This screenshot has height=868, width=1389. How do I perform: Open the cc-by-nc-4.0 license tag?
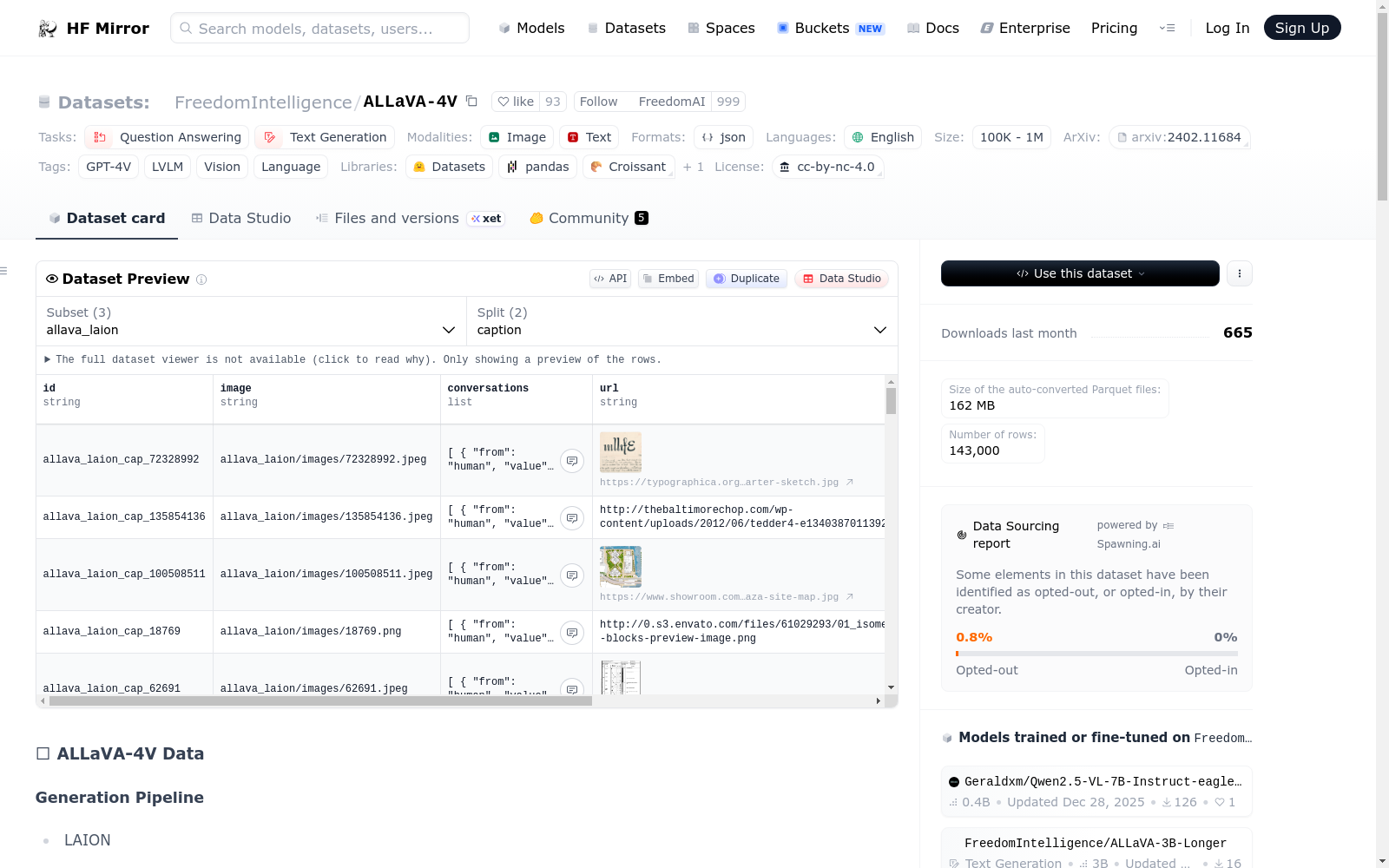(x=827, y=167)
